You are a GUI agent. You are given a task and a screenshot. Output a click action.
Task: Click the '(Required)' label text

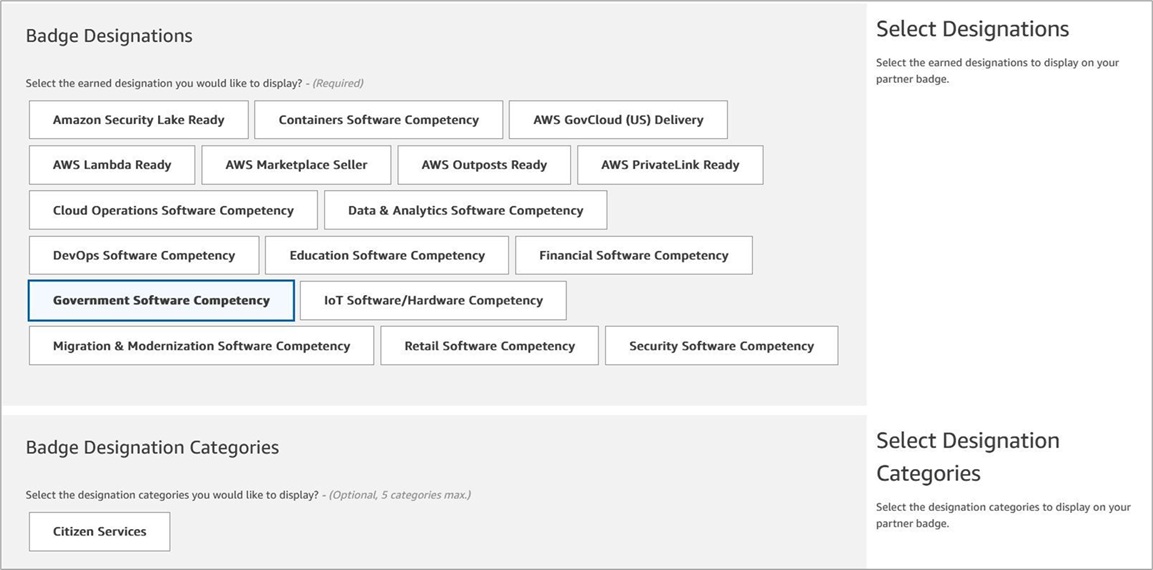click(x=338, y=83)
